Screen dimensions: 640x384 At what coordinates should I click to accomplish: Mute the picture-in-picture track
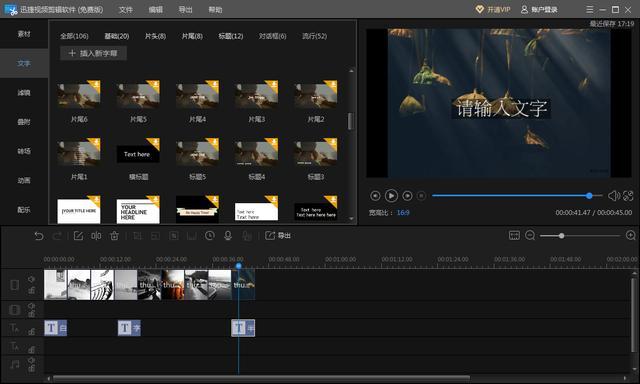[x=31, y=306]
